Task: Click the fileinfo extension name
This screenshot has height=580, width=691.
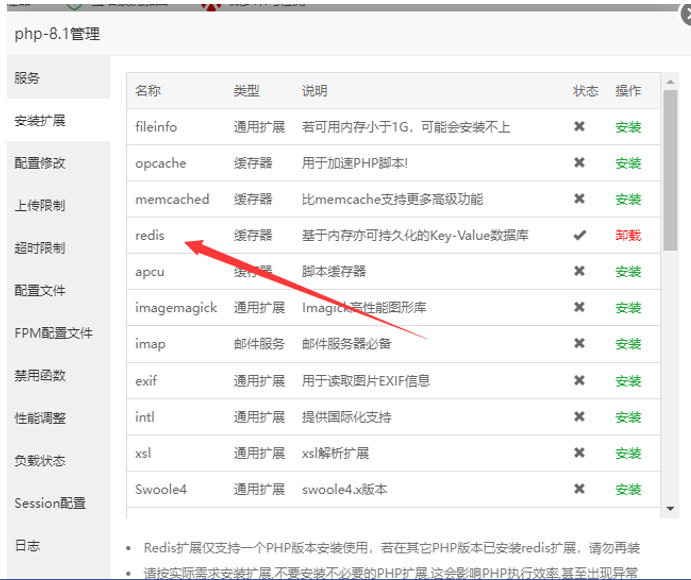Action: (x=156, y=127)
